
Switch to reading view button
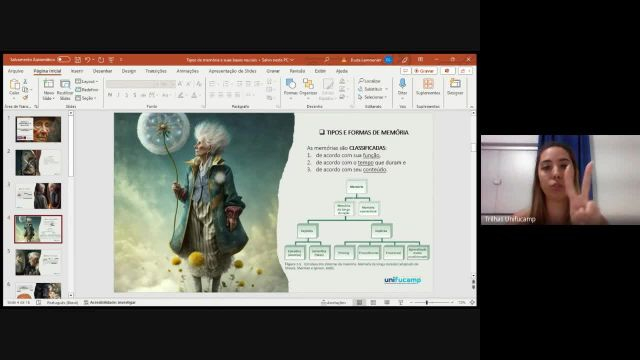pyautogui.click(x=387, y=302)
